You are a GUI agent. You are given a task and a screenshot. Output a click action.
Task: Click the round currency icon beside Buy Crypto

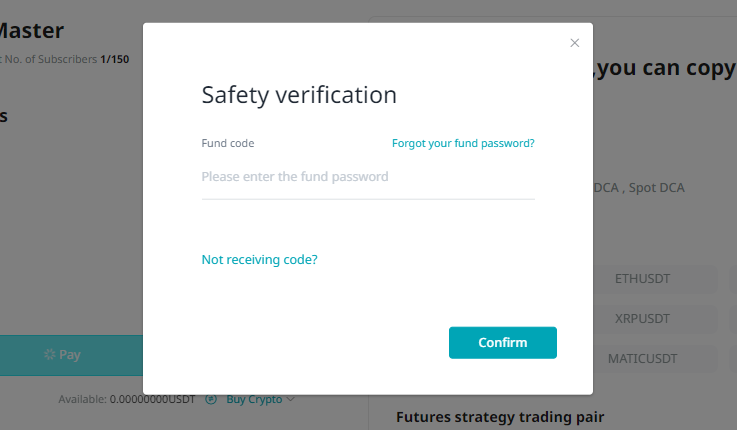click(x=211, y=399)
